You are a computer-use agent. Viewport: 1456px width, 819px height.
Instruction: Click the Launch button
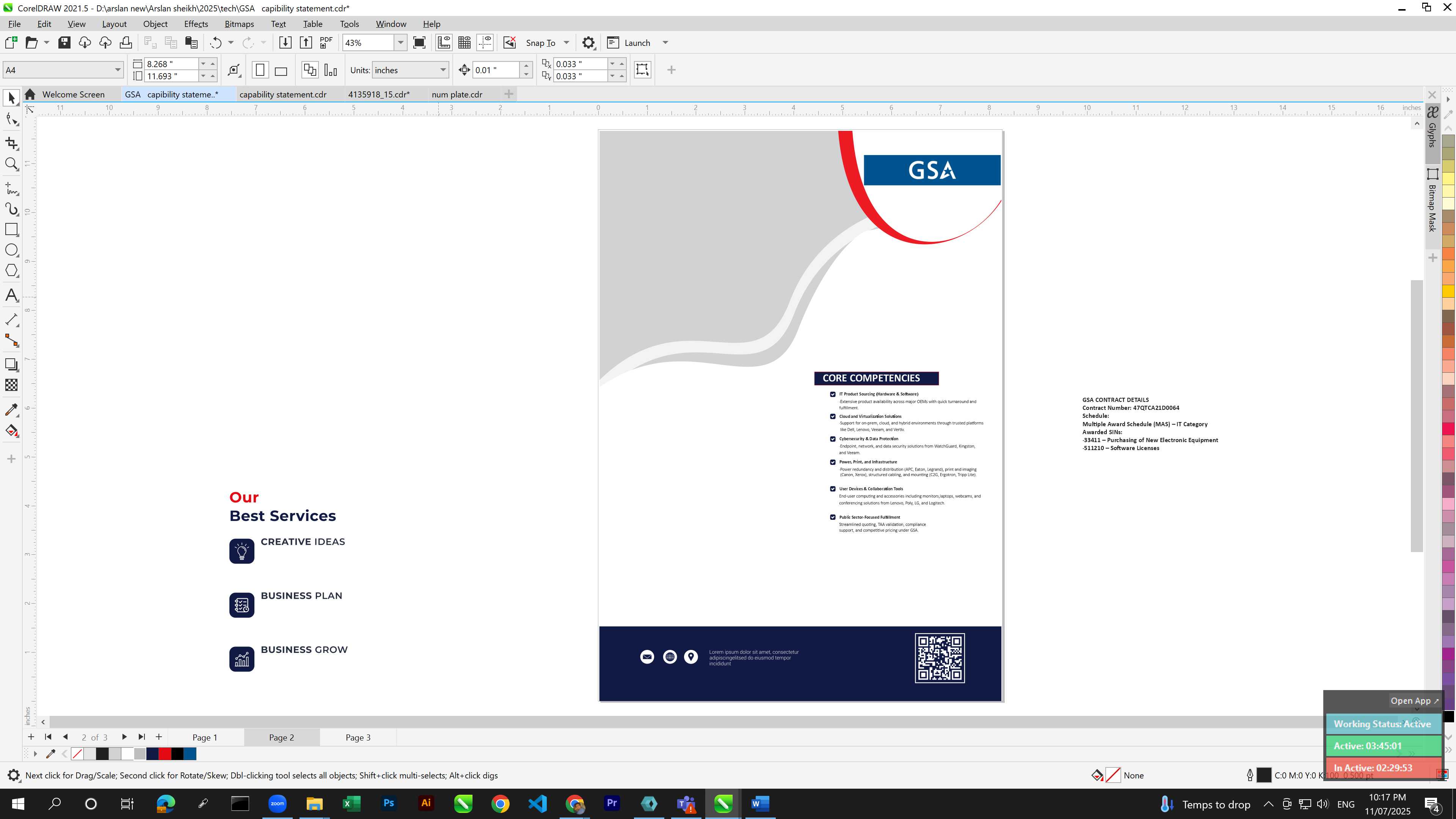point(629,43)
